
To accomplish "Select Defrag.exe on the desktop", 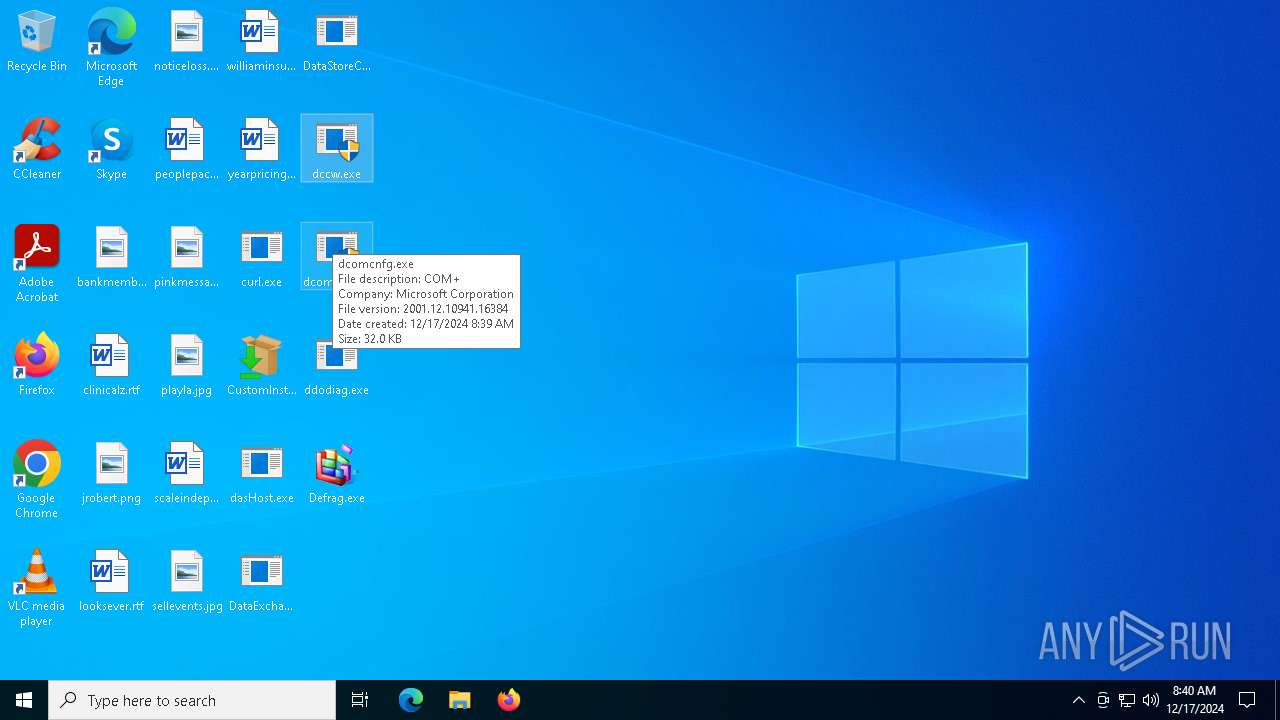I will pos(337,474).
